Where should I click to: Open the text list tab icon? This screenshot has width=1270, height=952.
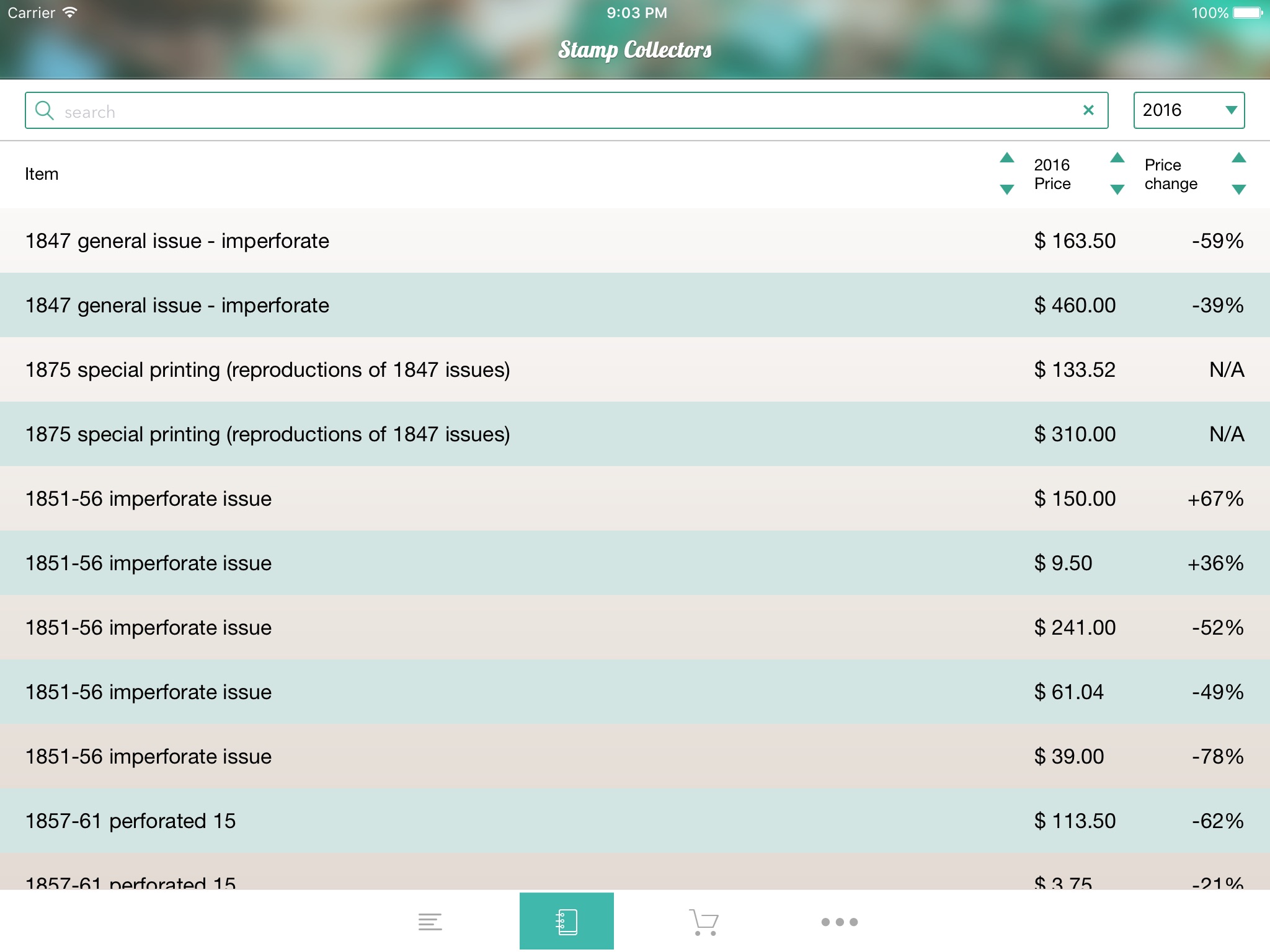coord(430,922)
